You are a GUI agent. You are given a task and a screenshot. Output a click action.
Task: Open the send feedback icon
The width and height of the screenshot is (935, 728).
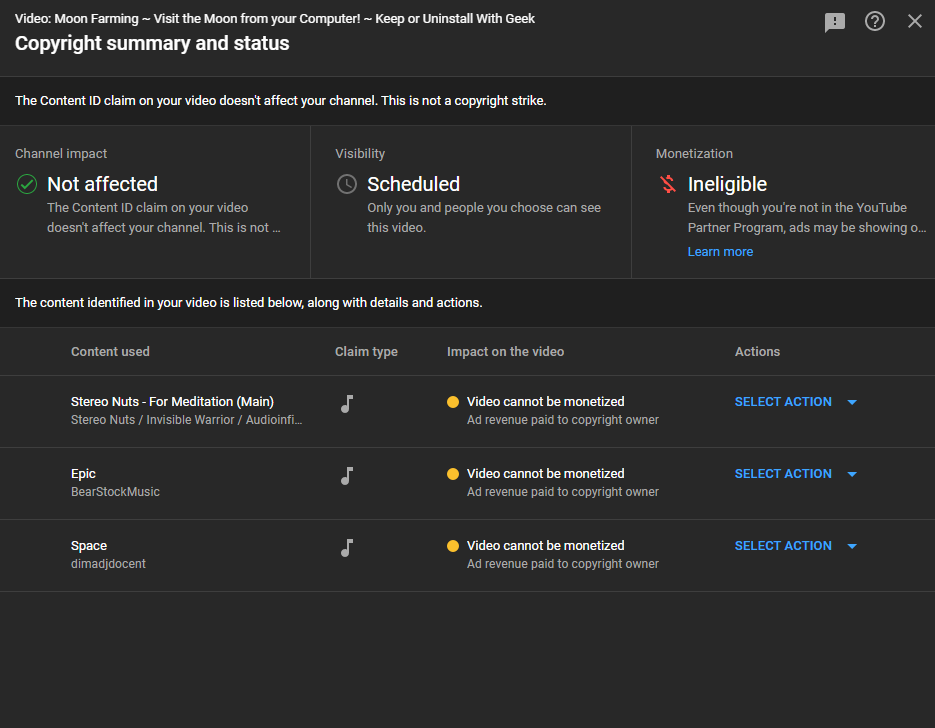tap(835, 22)
